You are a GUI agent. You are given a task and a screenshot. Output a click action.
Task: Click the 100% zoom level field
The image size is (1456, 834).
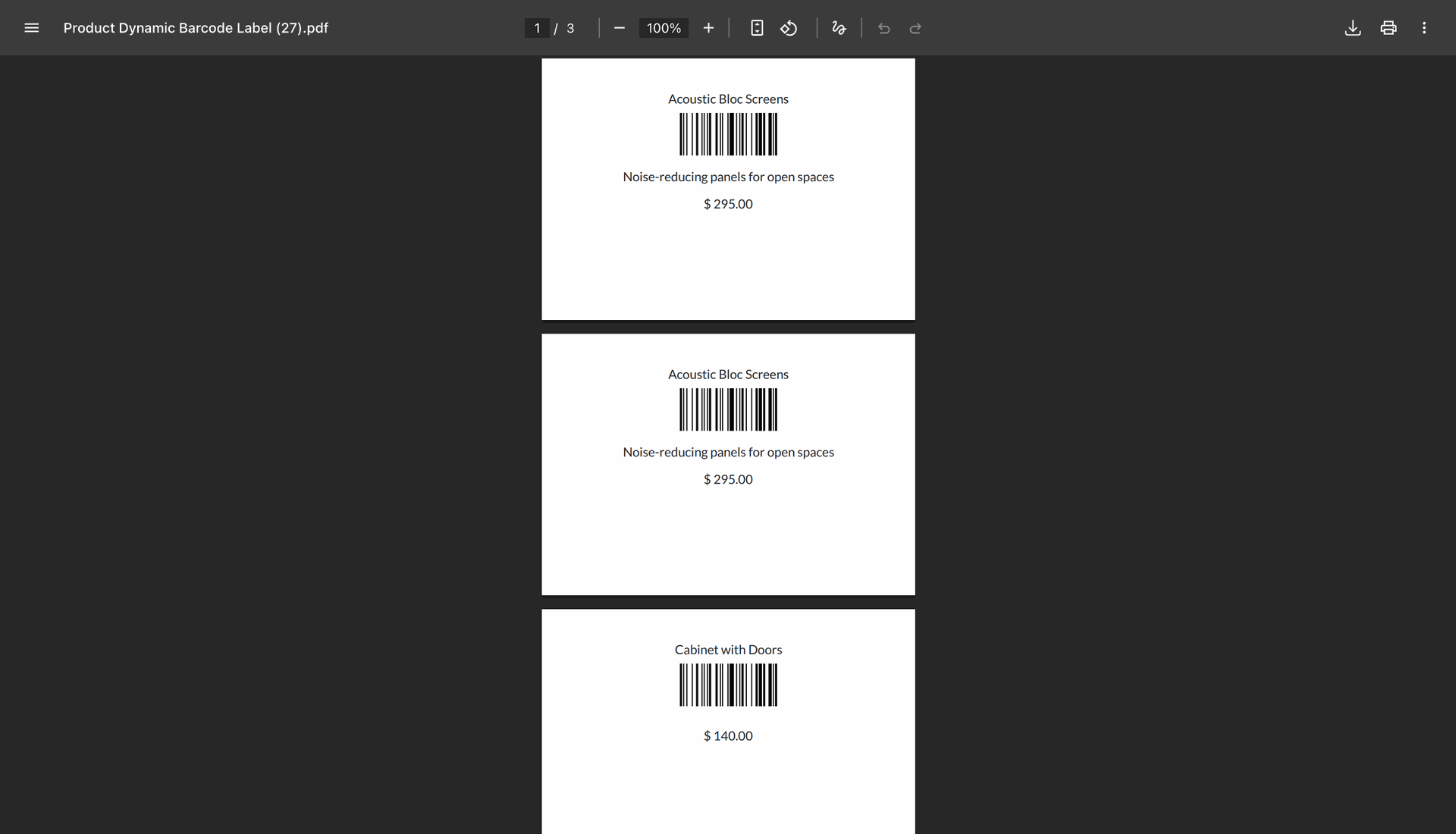coord(664,28)
